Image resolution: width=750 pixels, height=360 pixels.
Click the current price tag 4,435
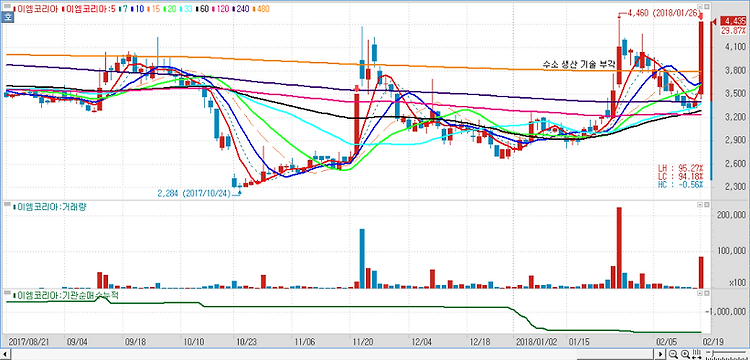732,21
